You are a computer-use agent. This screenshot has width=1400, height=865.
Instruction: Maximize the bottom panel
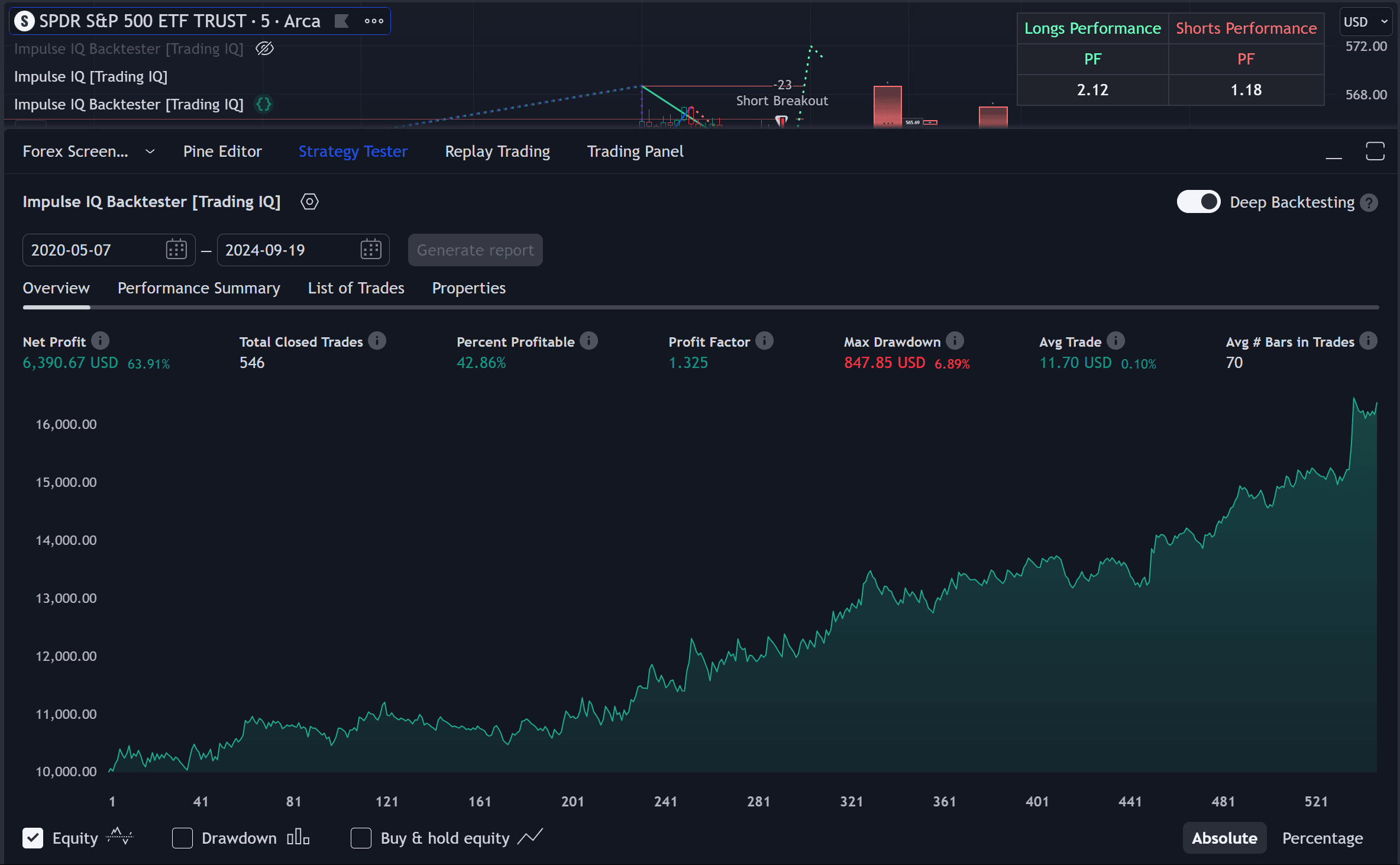1375,151
